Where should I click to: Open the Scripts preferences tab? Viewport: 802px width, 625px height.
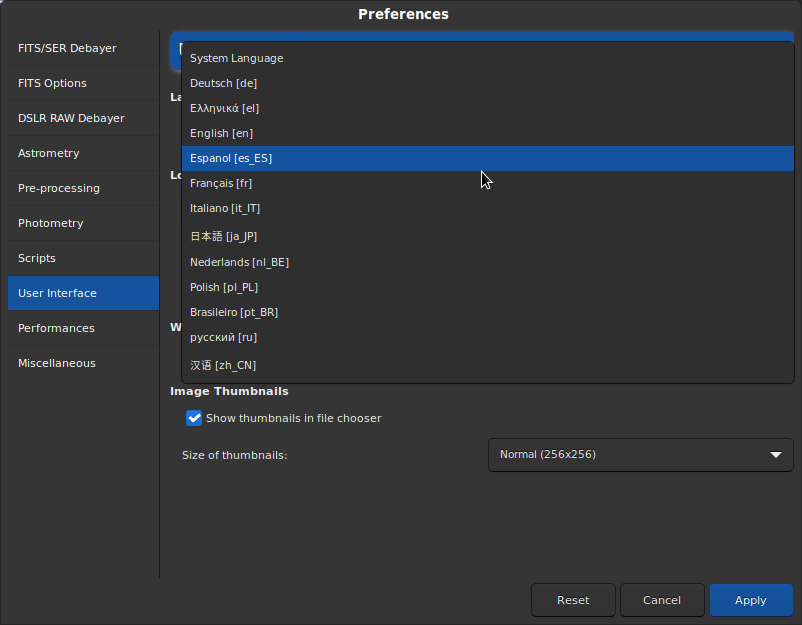[x=37, y=258]
